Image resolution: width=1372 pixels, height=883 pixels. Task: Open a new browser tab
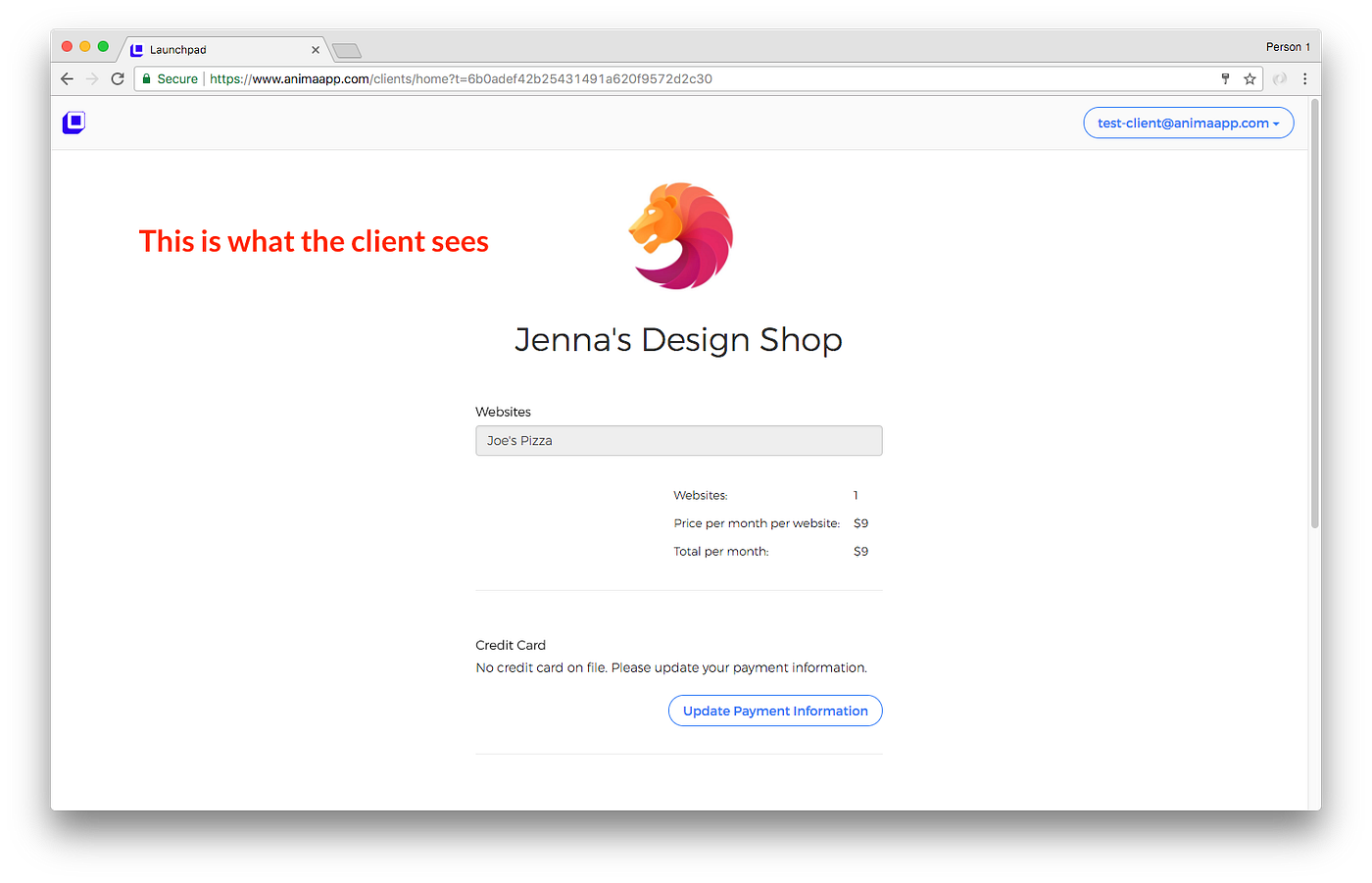(347, 50)
